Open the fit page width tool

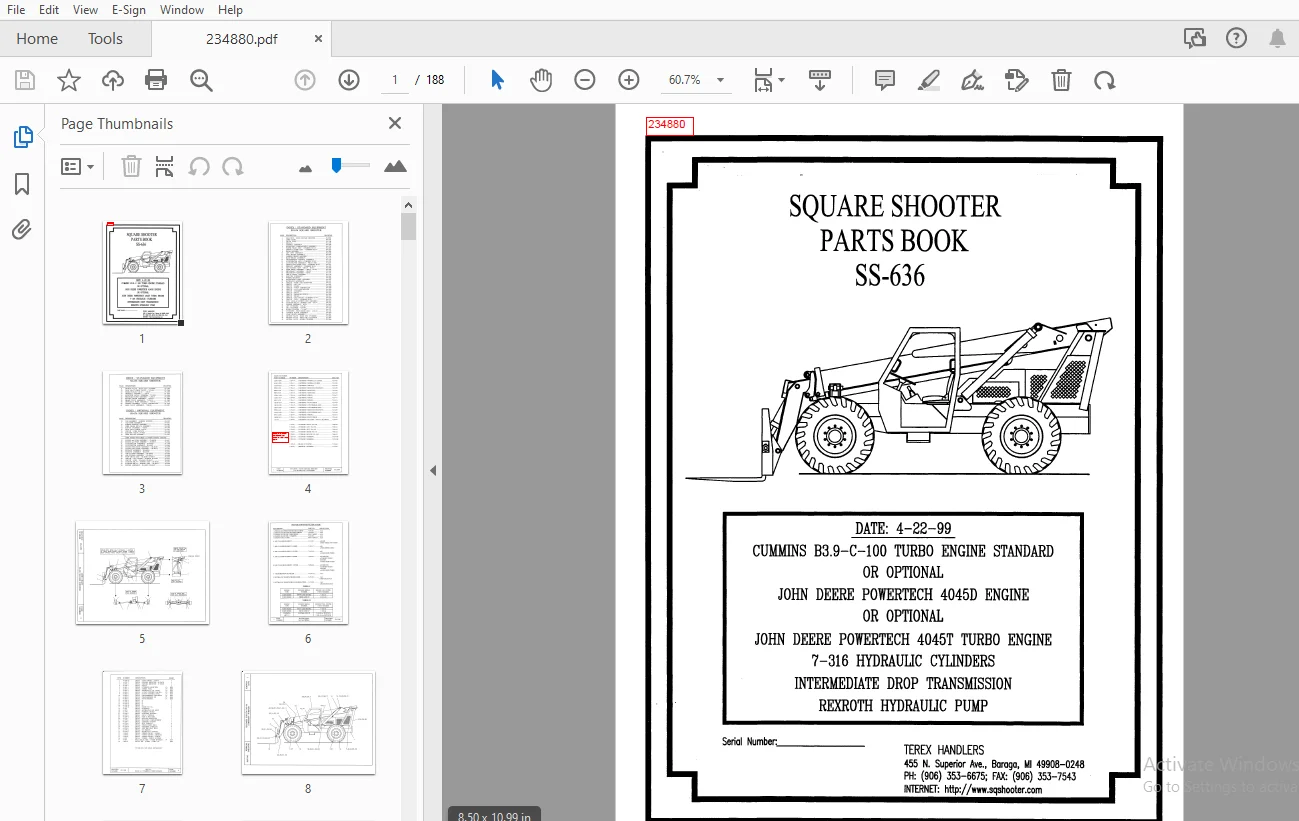(763, 80)
